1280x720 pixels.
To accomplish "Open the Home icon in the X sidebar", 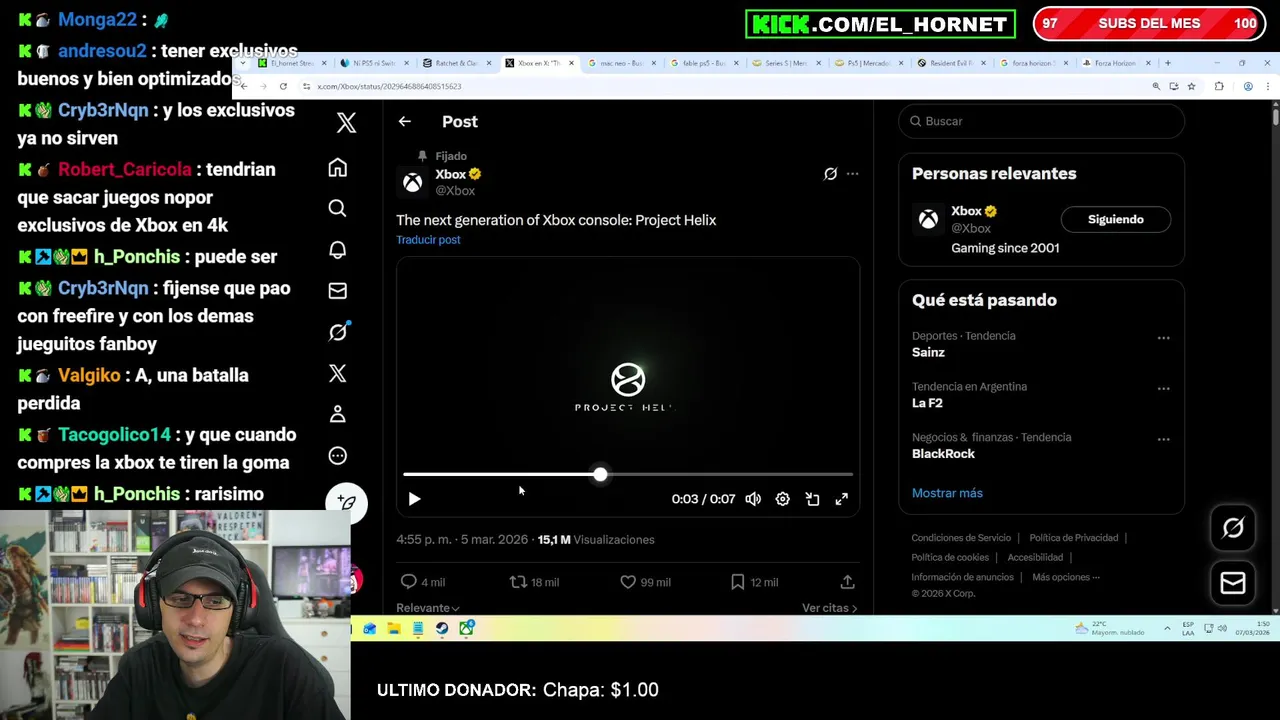I will 338,167.
